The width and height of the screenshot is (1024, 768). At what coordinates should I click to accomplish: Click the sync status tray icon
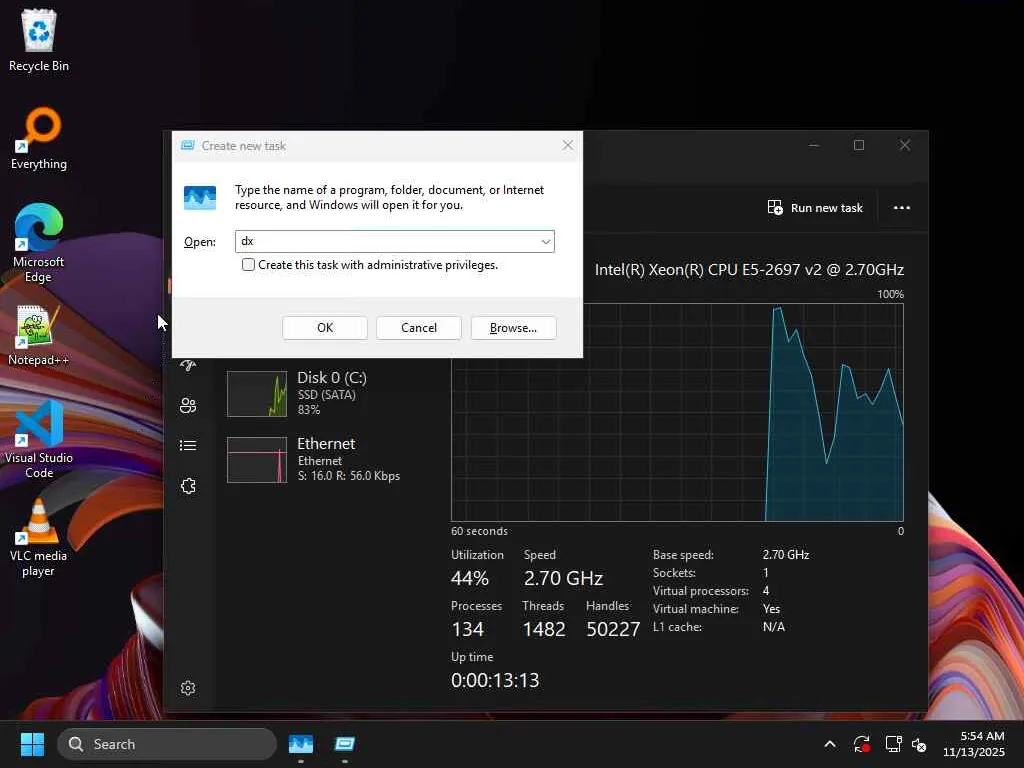[x=861, y=744]
